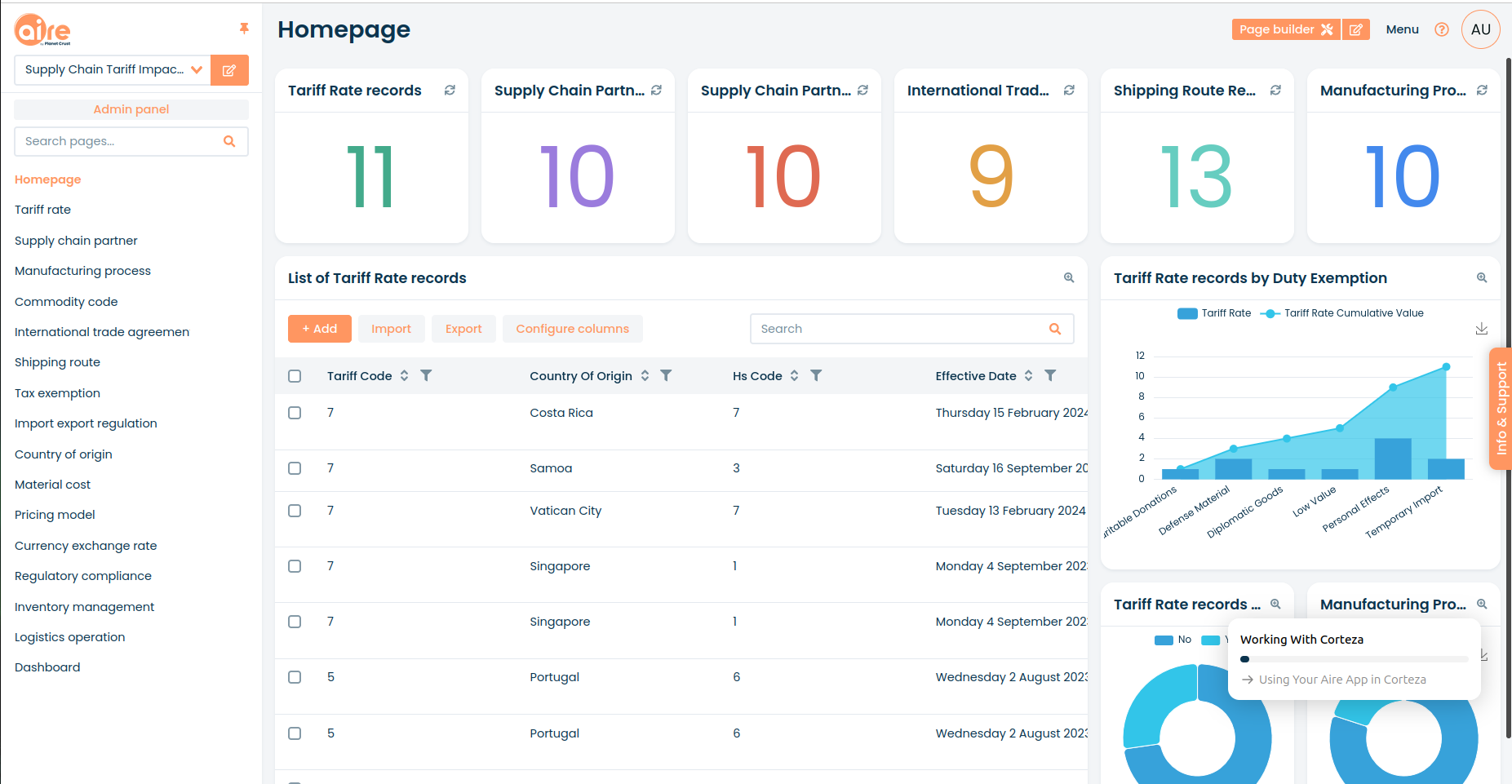Image resolution: width=1512 pixels, height=784 pixels.
Task: Check the Costa Rica row checkbox
Action: 295,413
